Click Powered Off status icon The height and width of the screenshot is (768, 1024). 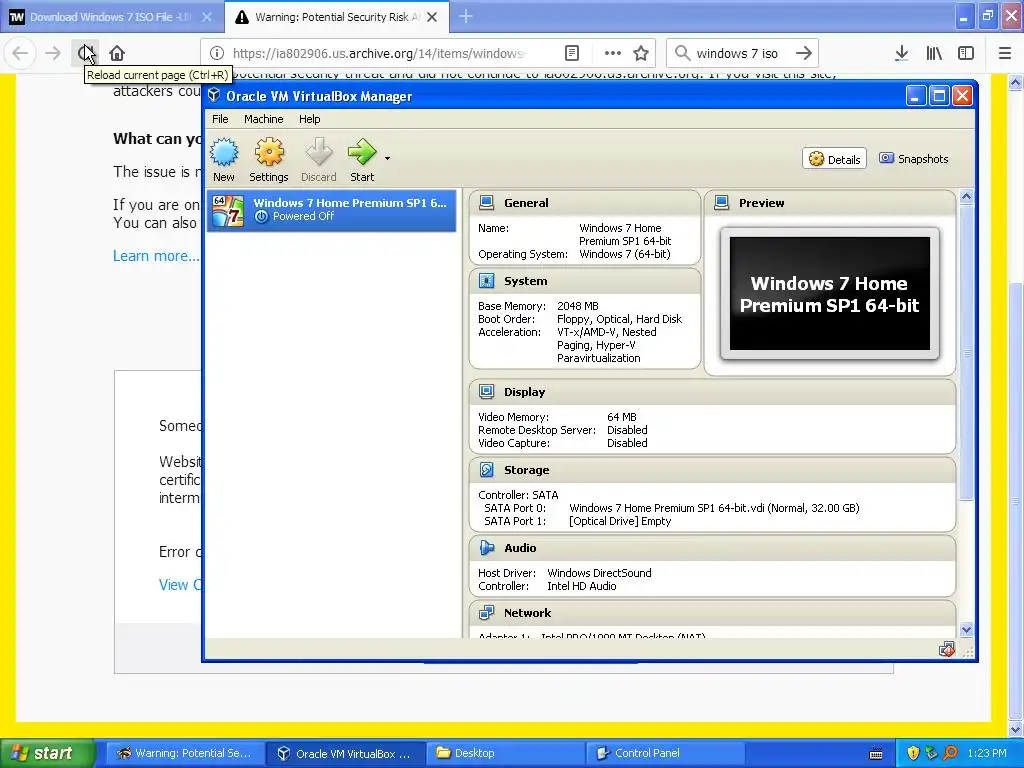[x=261, y=216]
